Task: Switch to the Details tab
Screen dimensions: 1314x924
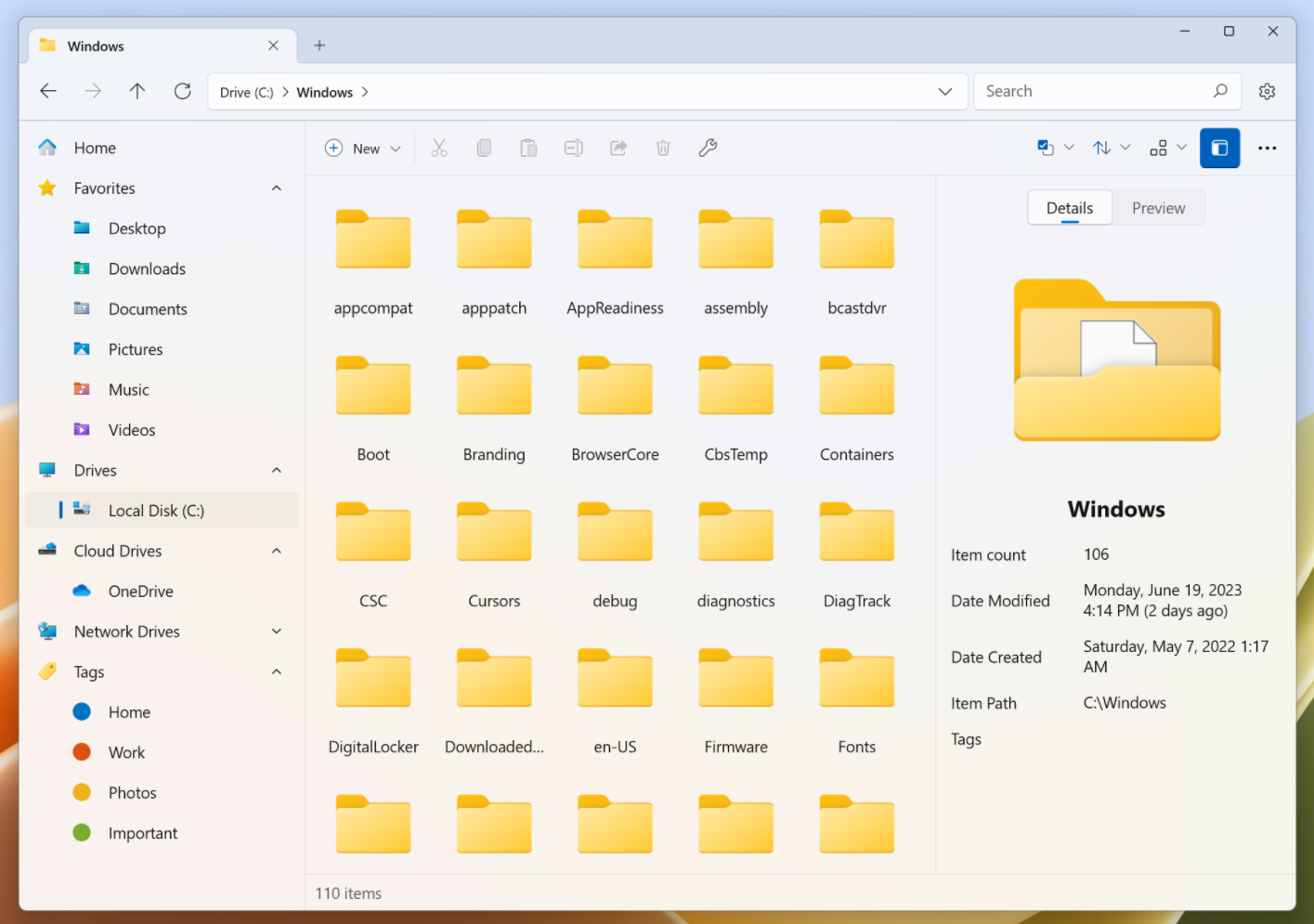Action: point(1070,208)
